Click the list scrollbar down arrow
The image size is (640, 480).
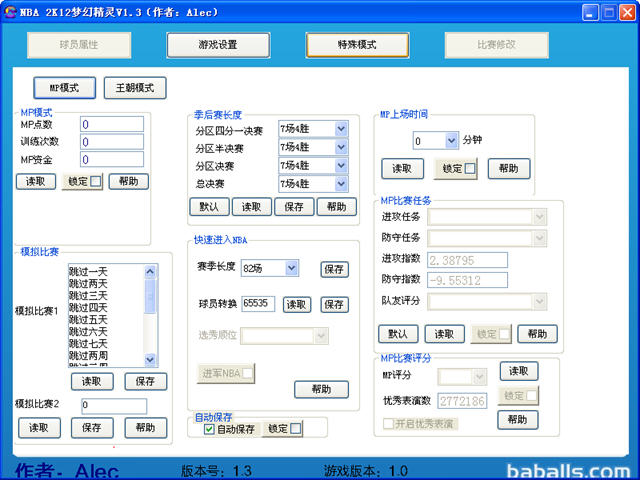coord(150,359)
